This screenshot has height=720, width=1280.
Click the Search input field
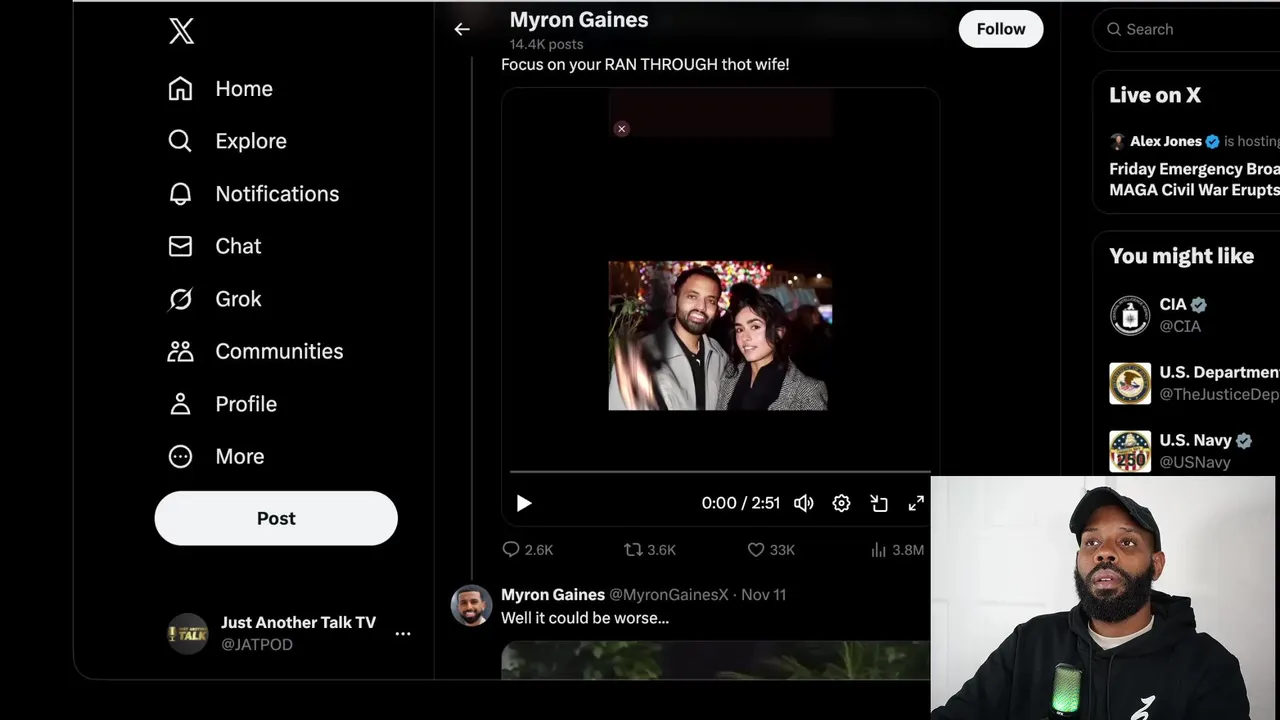1190,29
